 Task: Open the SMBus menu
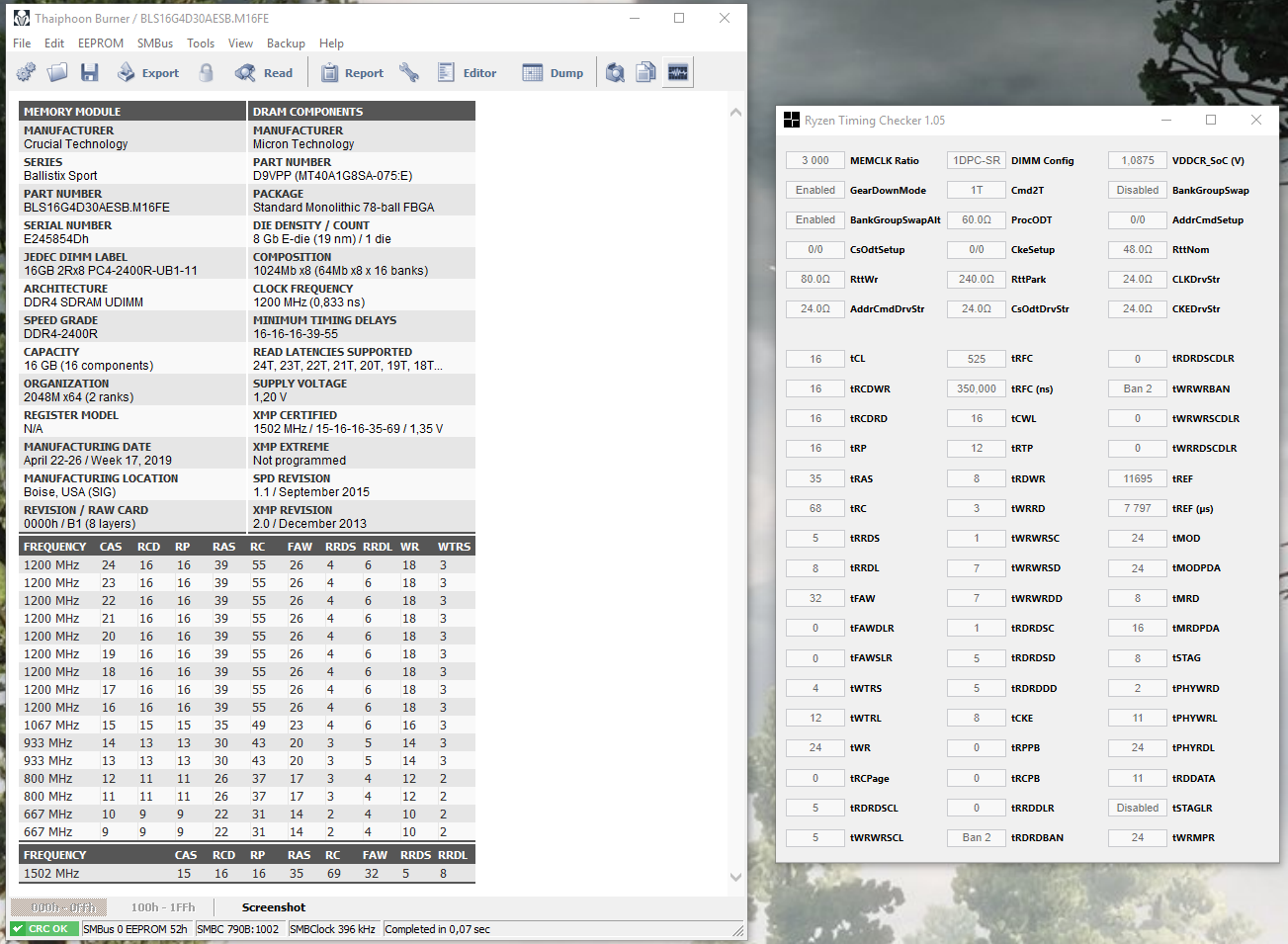click(x=155, y=43)
